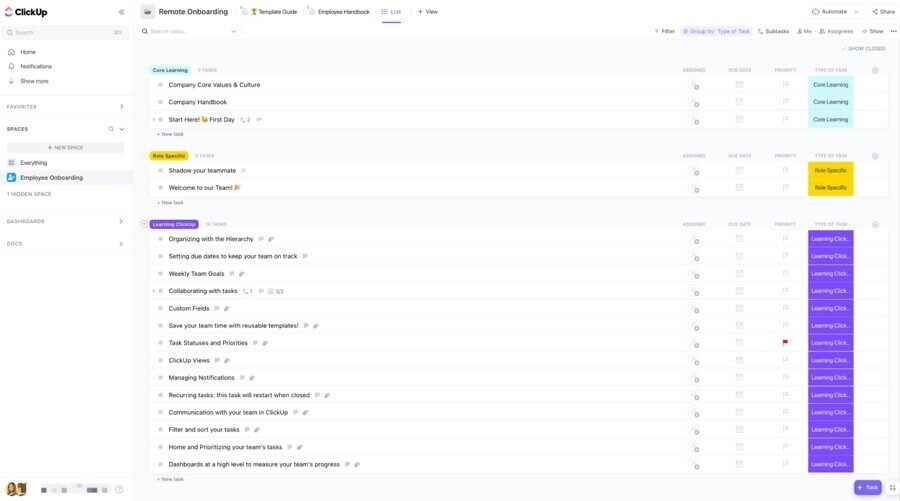Toggle status box of Weekly Team Goals

coord(160,274)
